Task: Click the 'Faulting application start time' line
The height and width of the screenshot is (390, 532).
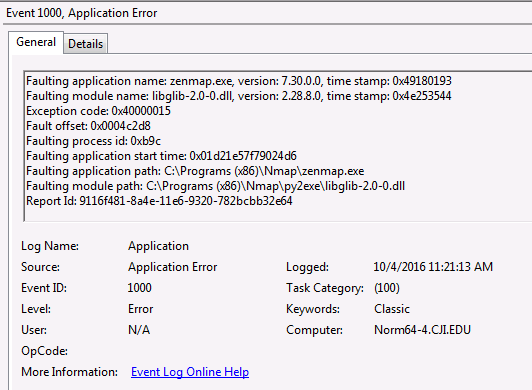Action: 161,156
